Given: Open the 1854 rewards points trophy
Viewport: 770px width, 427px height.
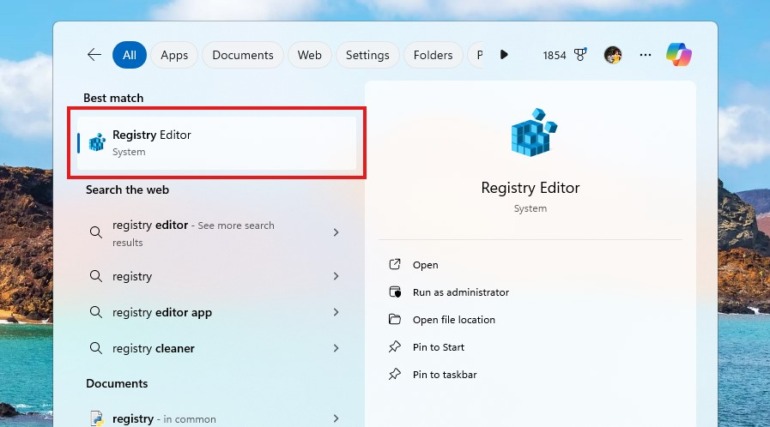Looking at the screenshot, I should click(x=565, y=55).
